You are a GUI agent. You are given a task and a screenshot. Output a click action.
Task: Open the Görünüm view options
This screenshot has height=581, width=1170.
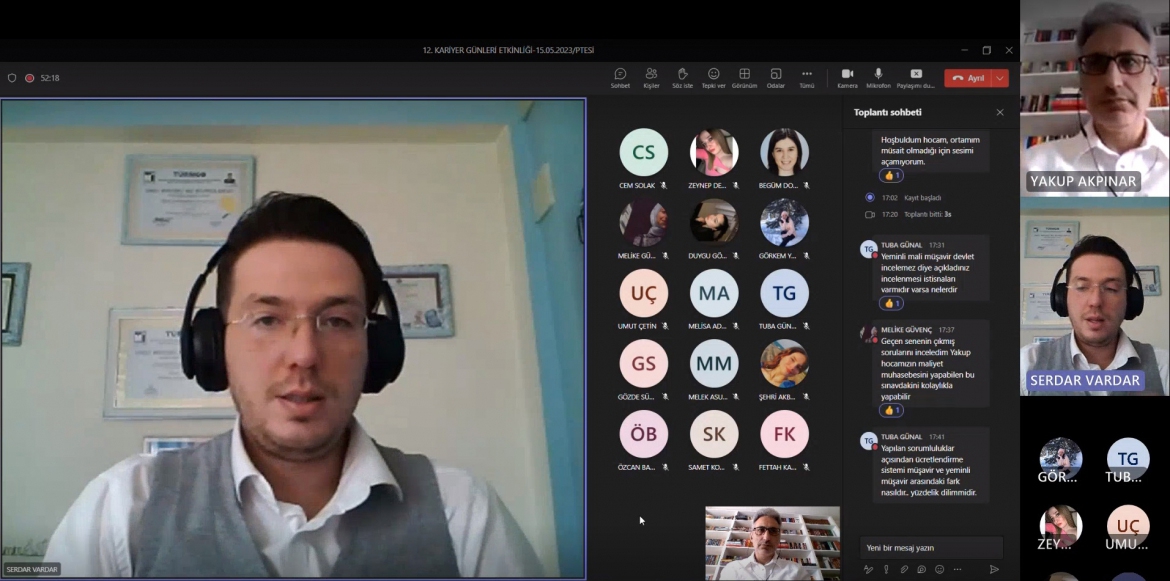pos(744,78)
